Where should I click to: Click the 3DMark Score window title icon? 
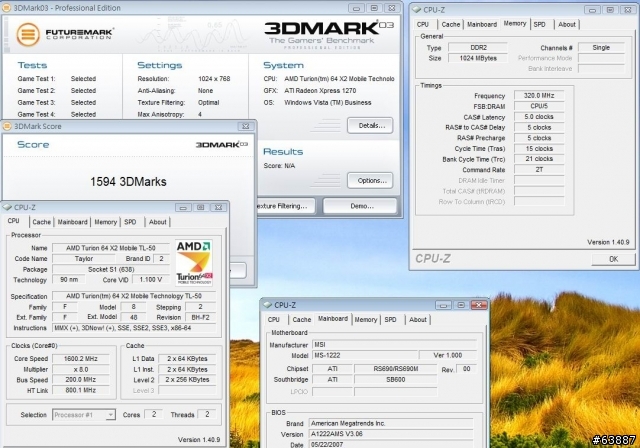tap(7, 126)
